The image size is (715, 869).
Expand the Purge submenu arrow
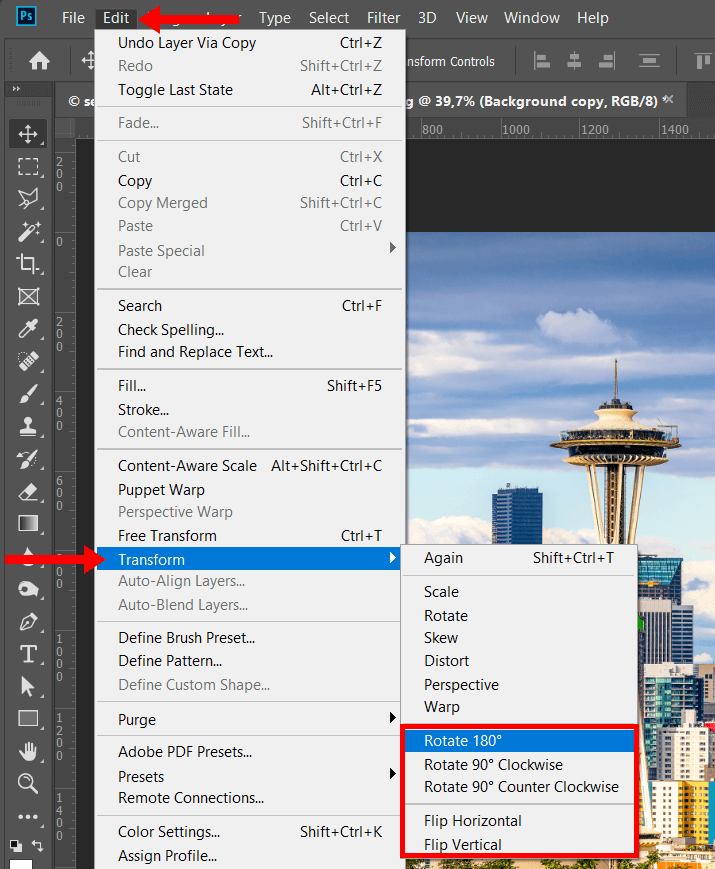click(392, 718)
